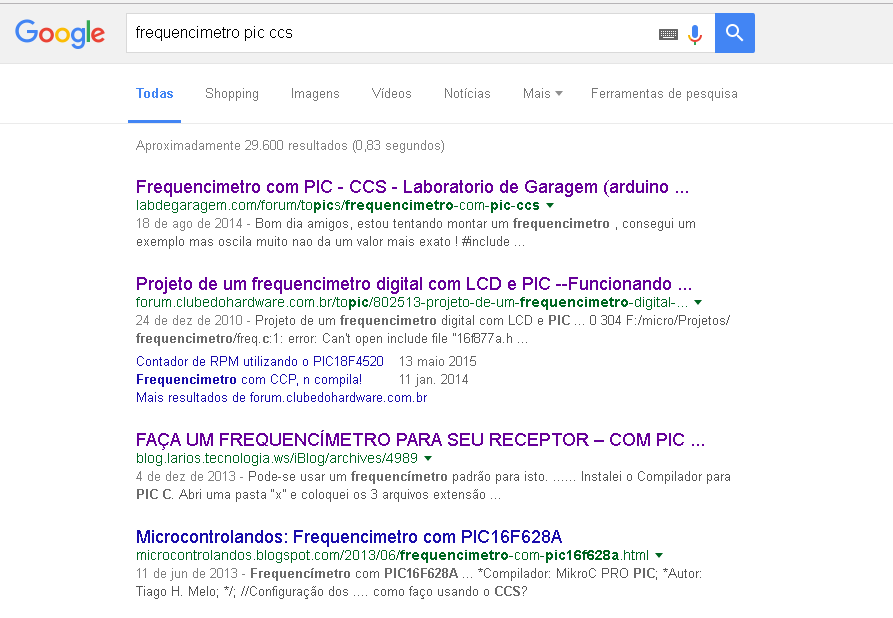Expand arrow beside labdegaragem.com URL
893x618 pixels.
pos(550,206)
